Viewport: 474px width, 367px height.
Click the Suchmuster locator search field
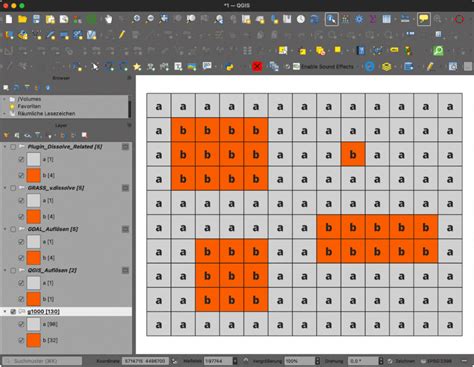[43, 361]
